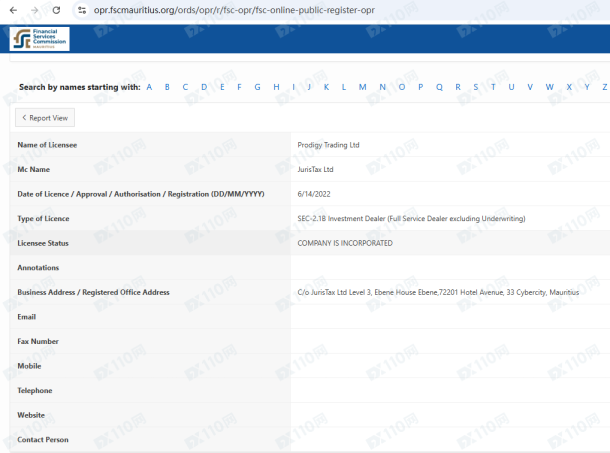Filter names starting with letter C
Screen dimensions: 610x453
tap(185, 87)
